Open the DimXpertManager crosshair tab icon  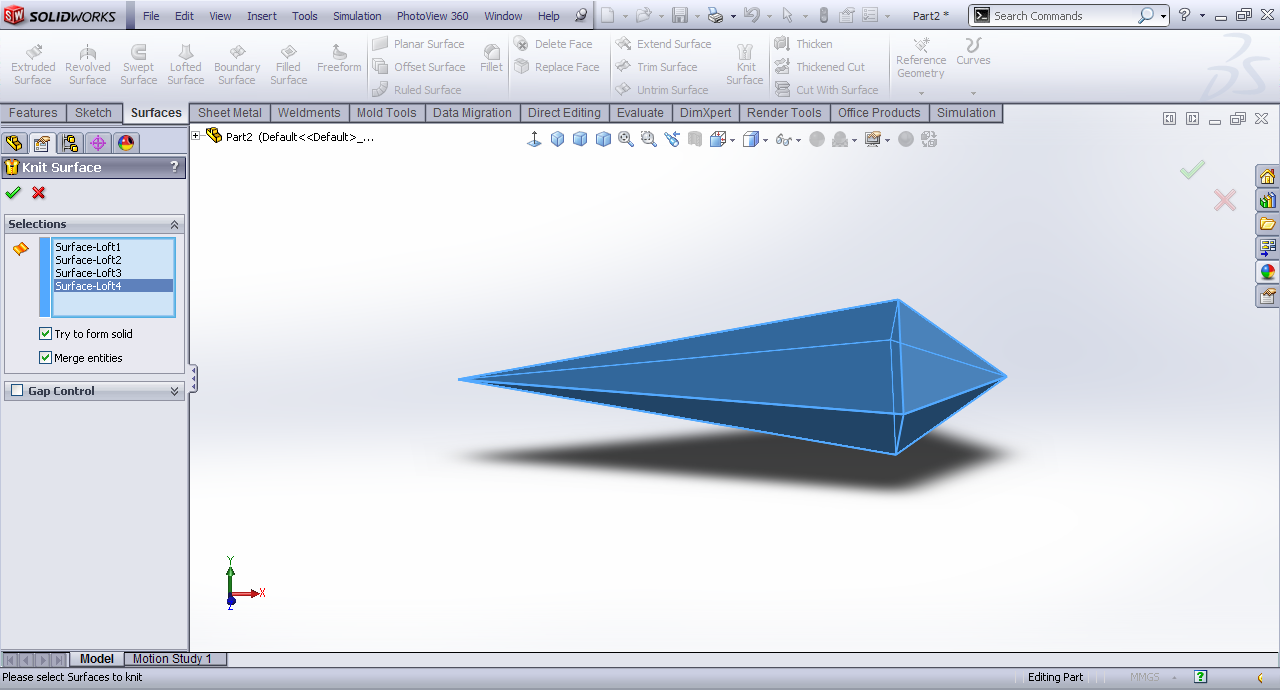tap(98, 143)
